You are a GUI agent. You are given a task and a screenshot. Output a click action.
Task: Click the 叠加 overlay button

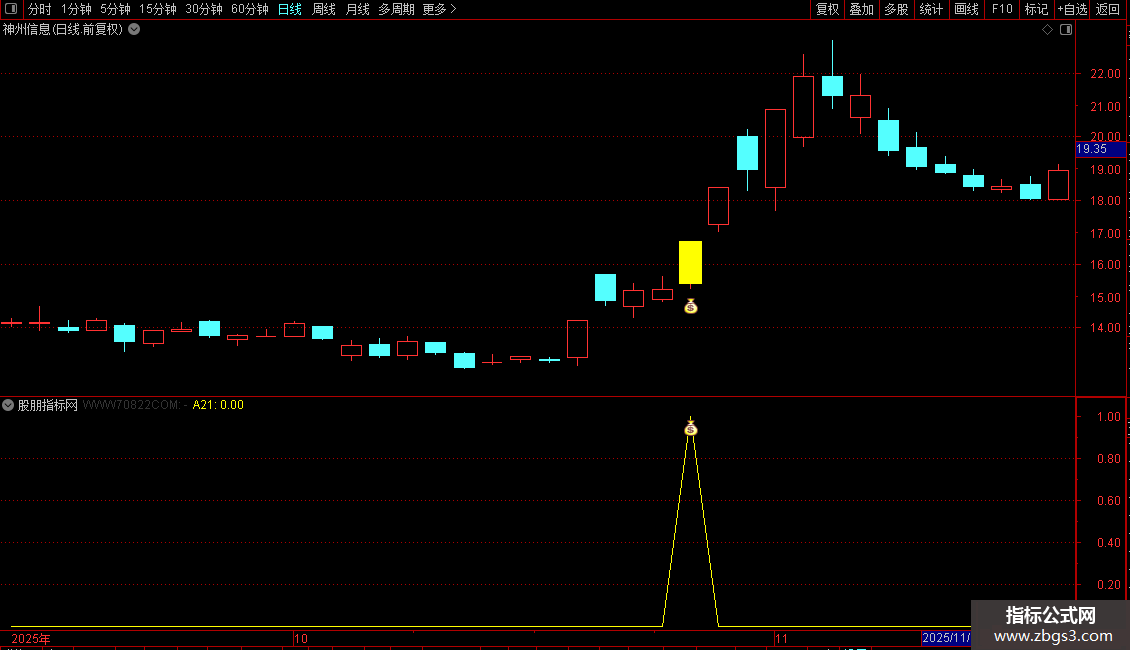[x=861, y=9]
